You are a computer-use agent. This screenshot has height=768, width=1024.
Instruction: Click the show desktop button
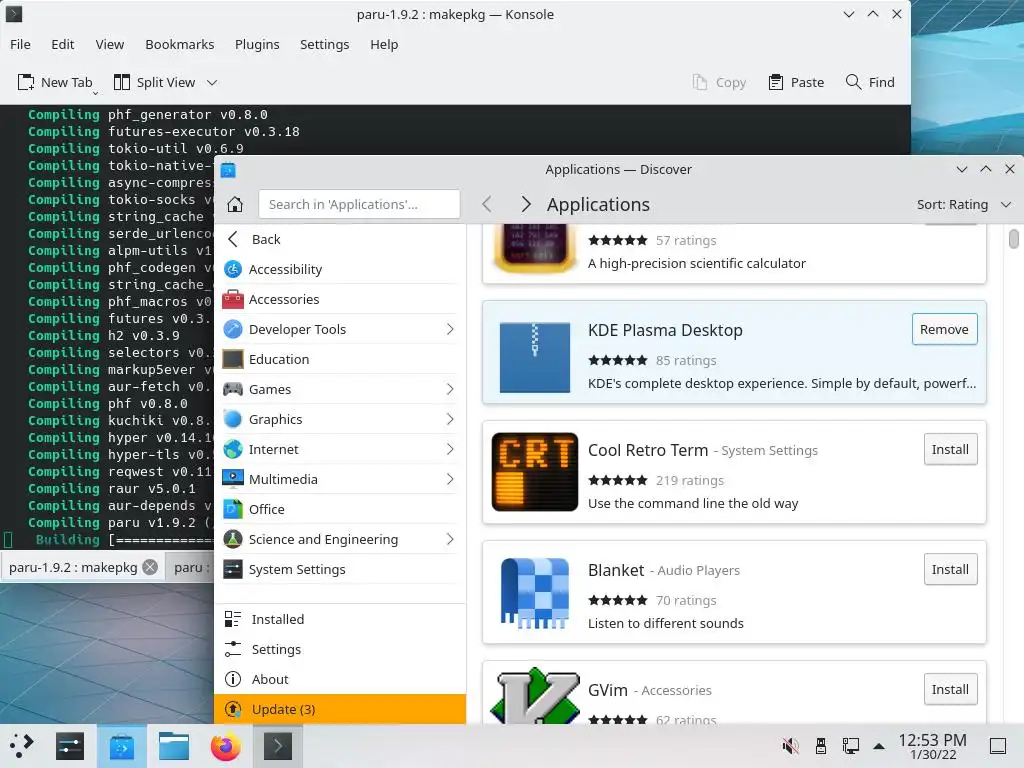pos(998,746)
